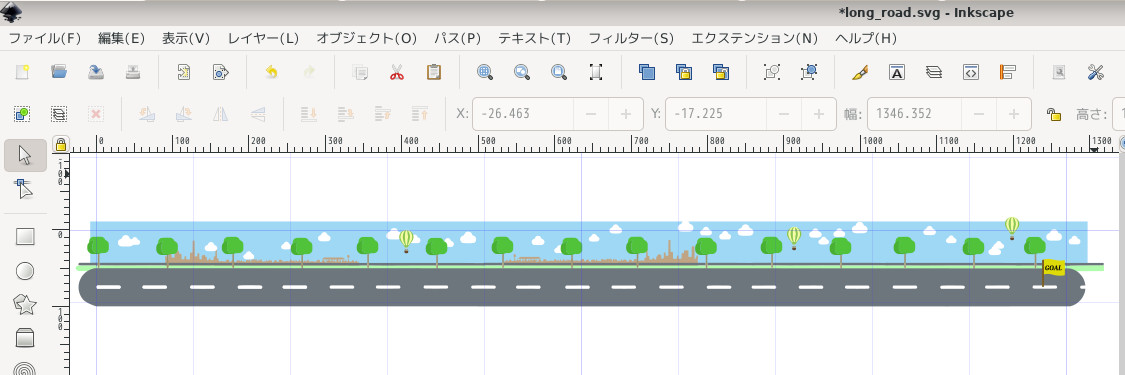
Task: Open the テキスト(T) menu
Action: pyautogui.click(x=535, y=38)
